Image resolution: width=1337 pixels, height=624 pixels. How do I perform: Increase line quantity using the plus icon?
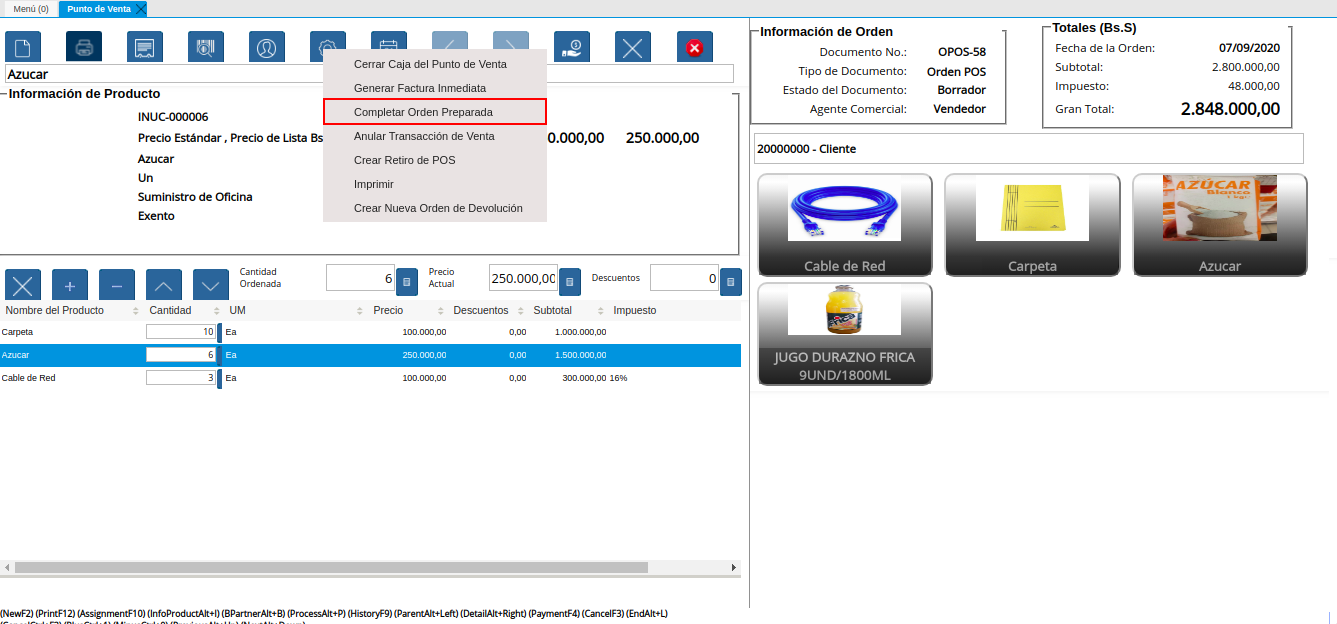tap(69, 284)
